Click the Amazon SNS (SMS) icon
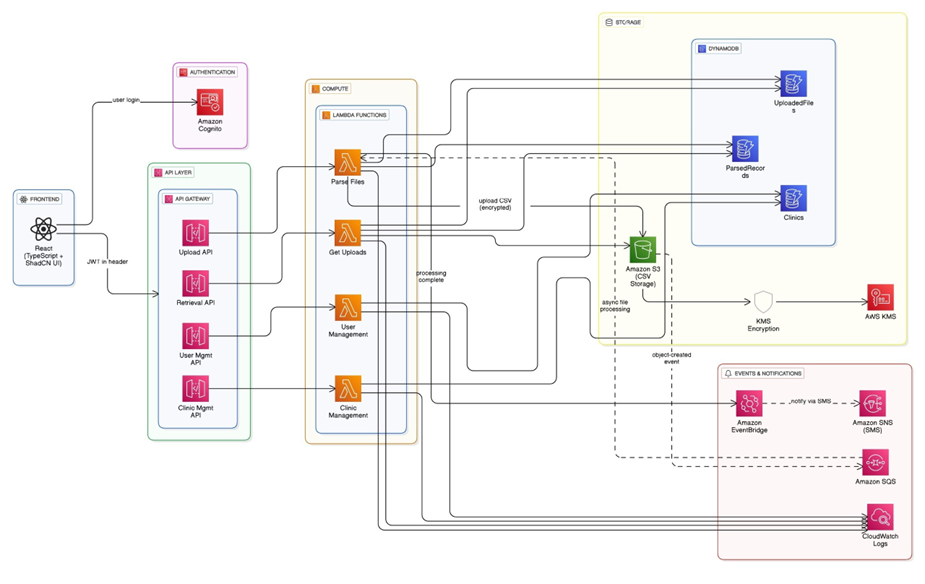Image resolution: width=925 pixels, height=584 pixels. (872, 404)
